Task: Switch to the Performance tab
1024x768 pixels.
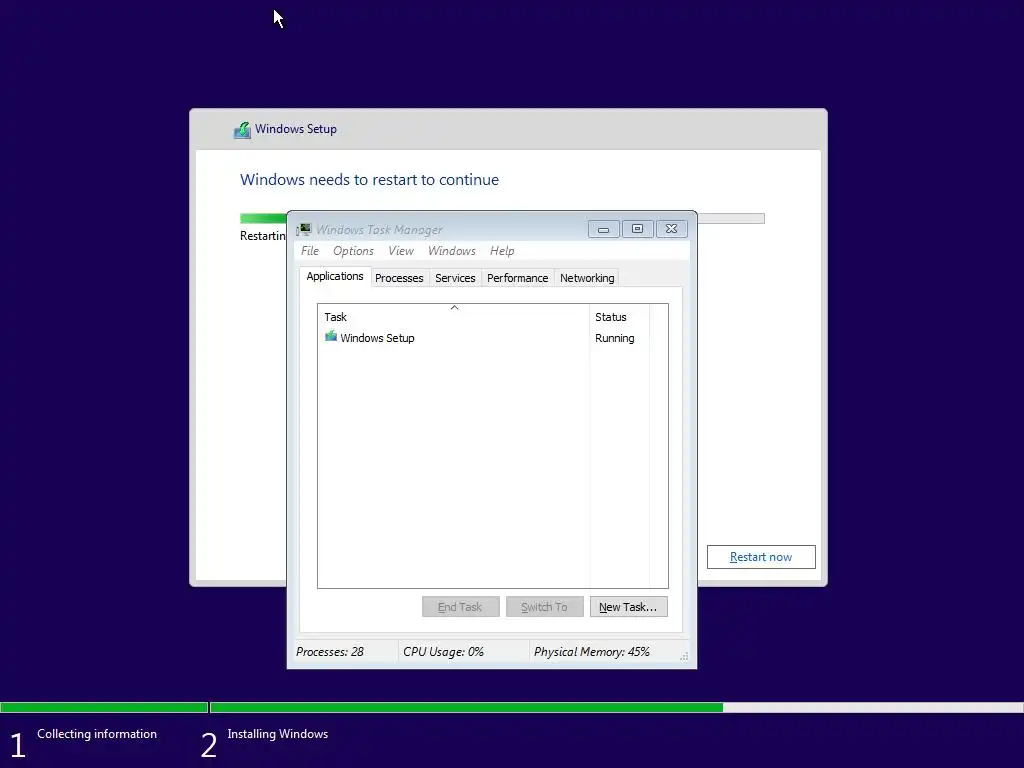Action: (x=517, y=278)
